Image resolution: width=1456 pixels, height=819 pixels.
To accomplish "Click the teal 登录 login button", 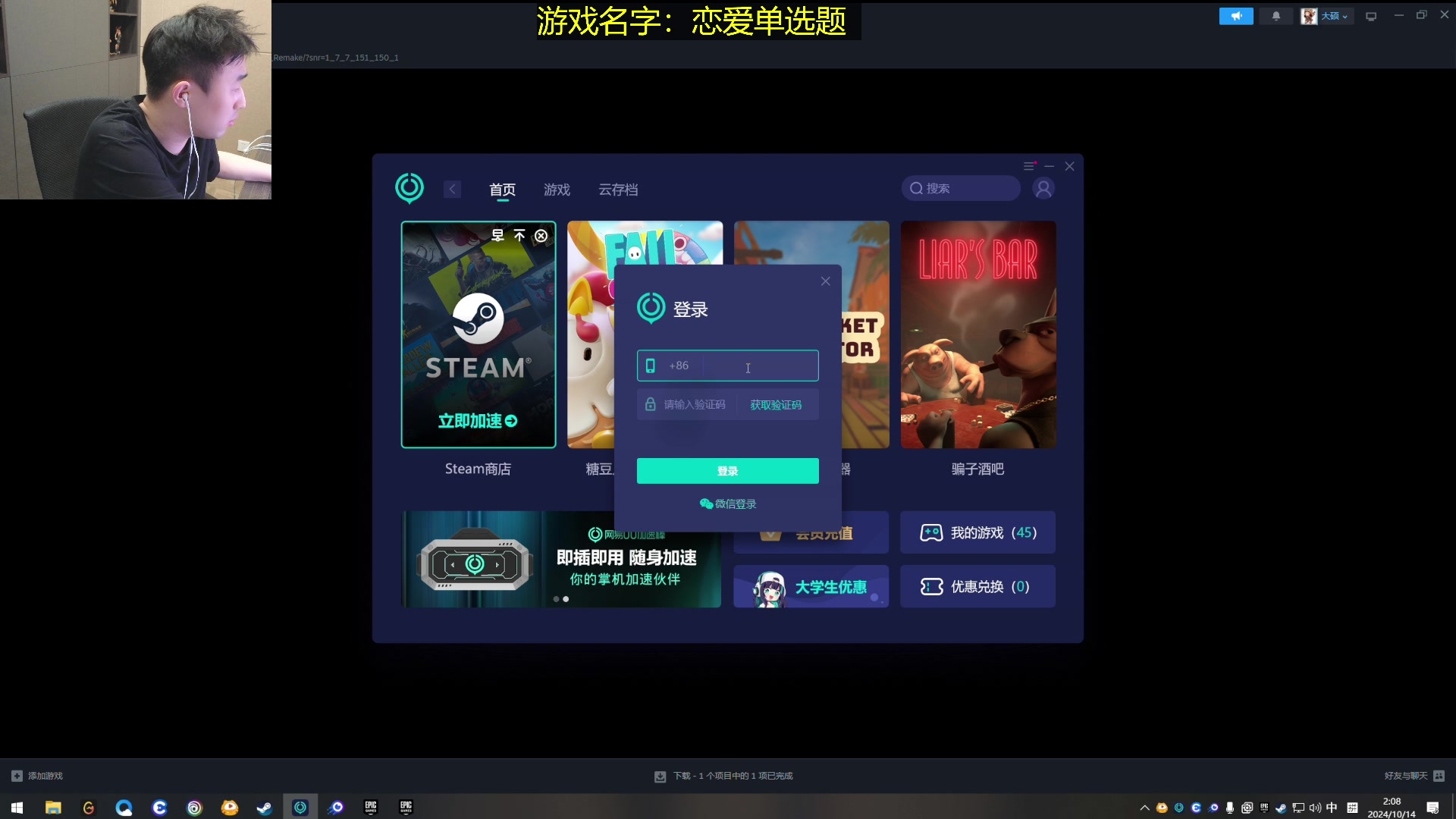I will coord(727,471).
